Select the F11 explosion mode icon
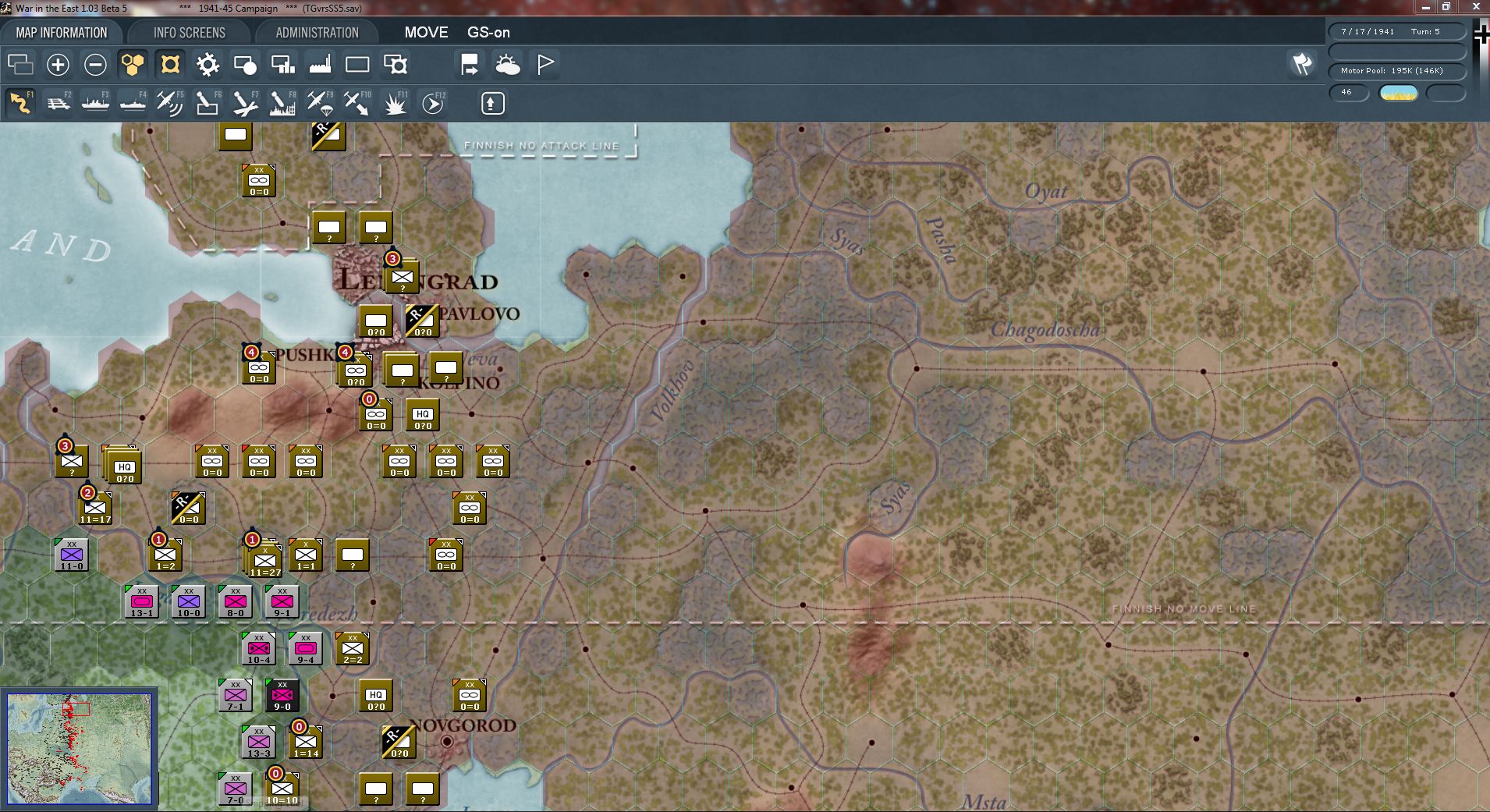Viewport: 1490px width, 812px height. (x=396, y=103)
